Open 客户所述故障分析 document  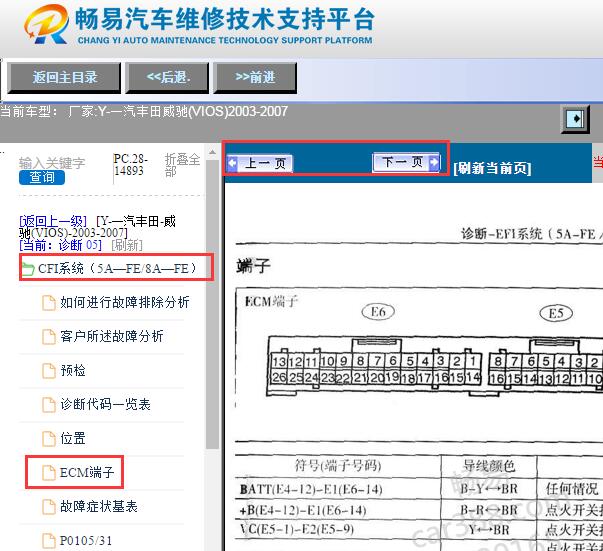click(x=112, y=336)
